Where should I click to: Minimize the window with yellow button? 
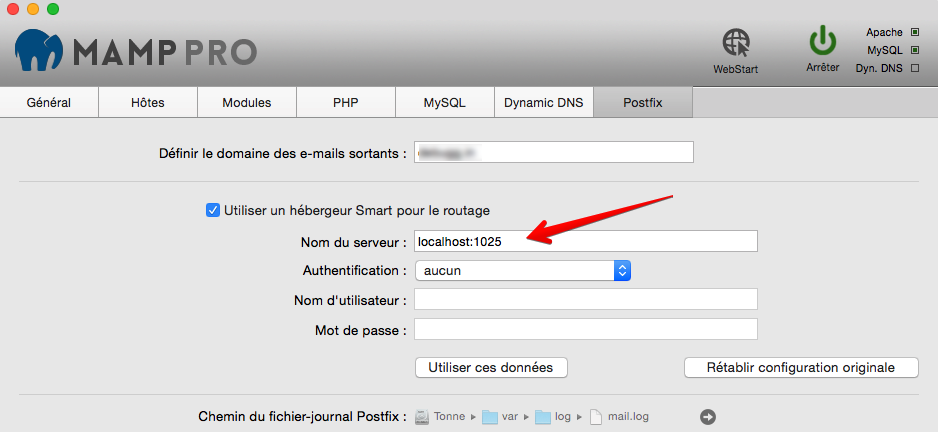point(33,9)
